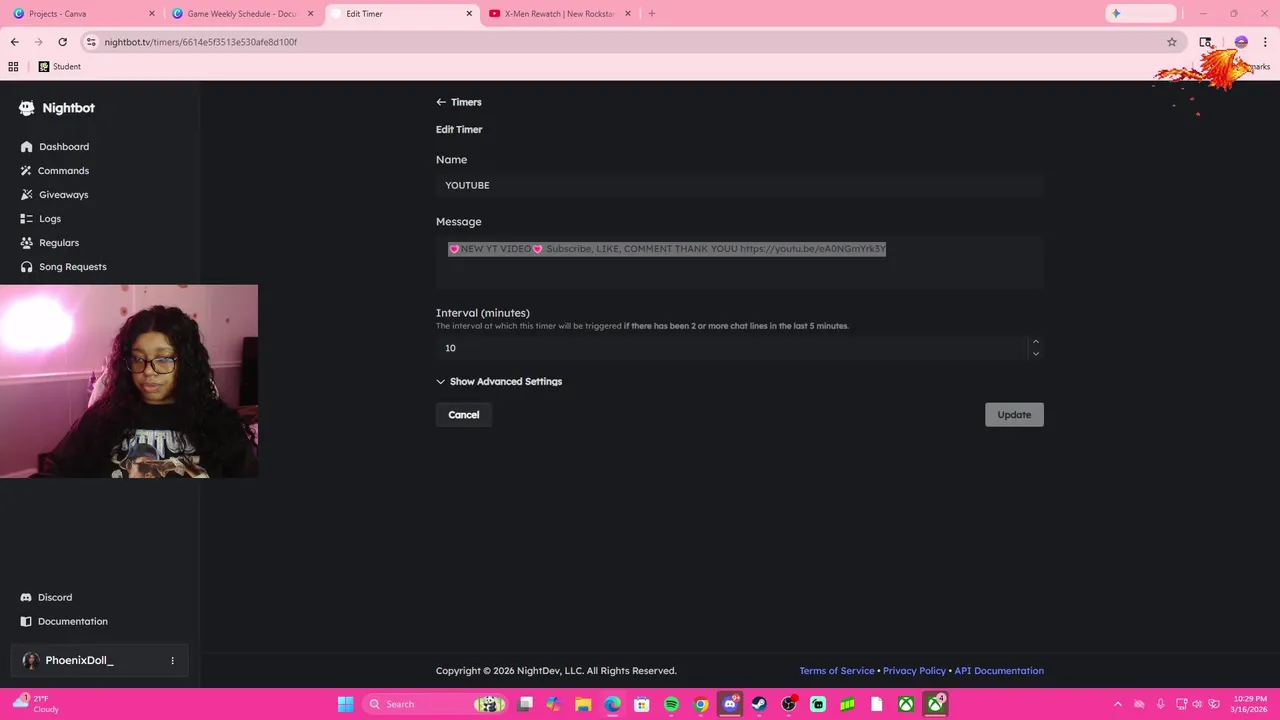Go back to Timers list
The image size is (1280, 720).
[459, 102]
